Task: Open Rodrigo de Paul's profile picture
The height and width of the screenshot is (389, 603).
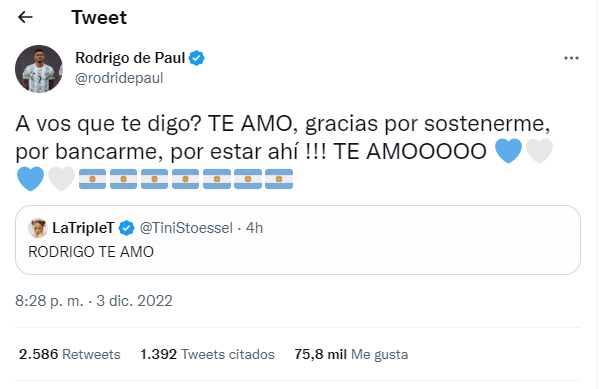Action: [x=39, y=69]
